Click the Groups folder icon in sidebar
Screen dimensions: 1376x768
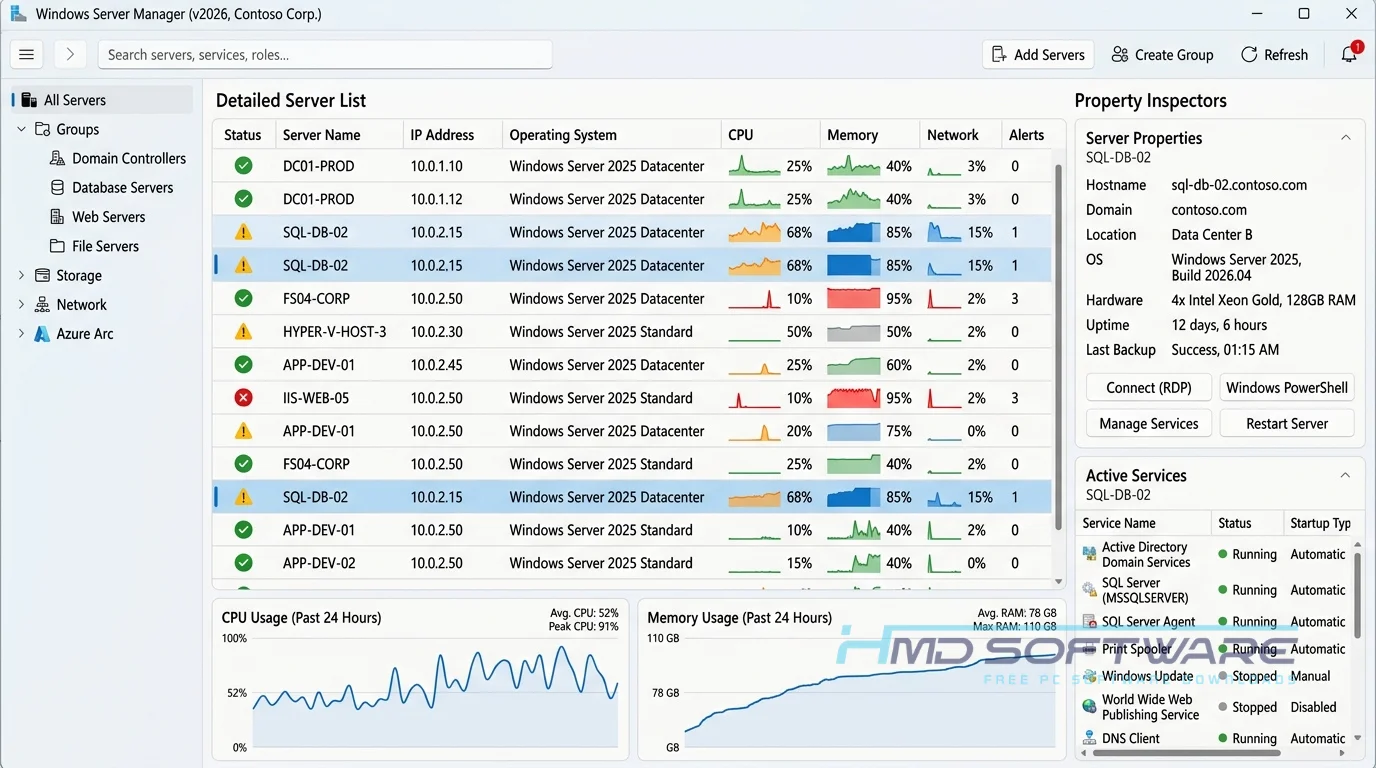43,129
